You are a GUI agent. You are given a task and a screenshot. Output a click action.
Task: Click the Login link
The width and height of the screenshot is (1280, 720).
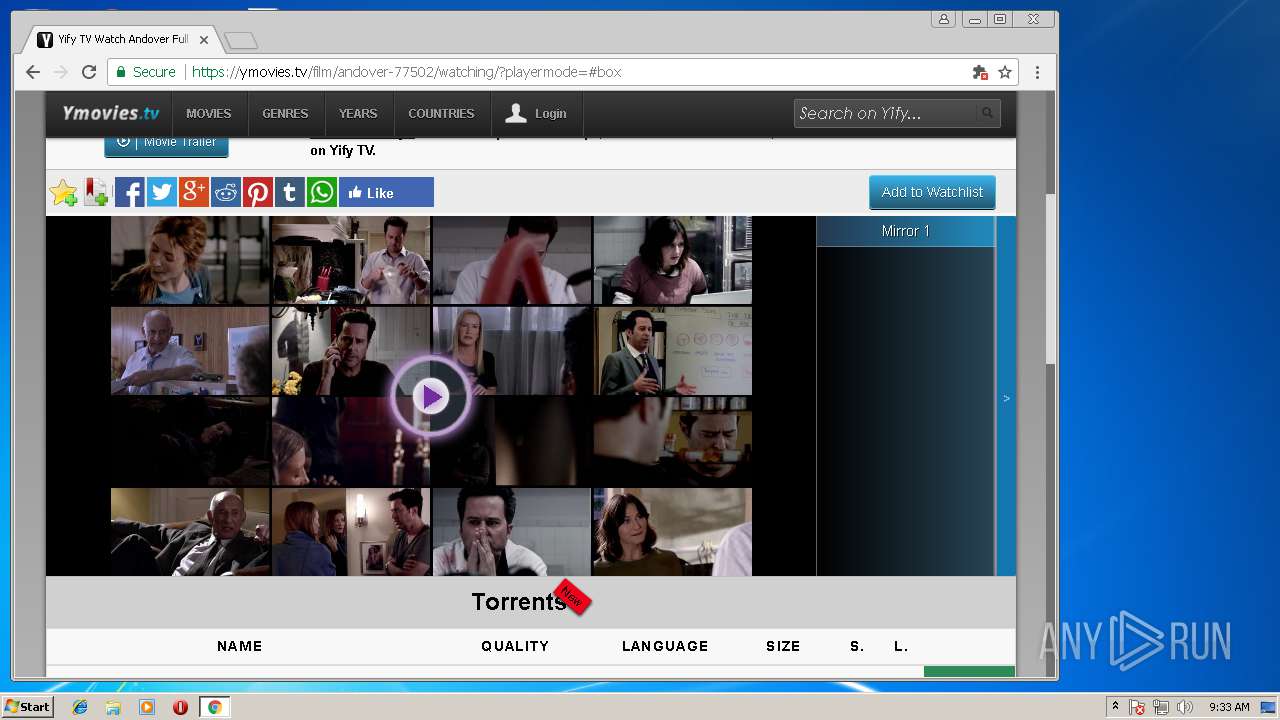[x=536, y=114]
